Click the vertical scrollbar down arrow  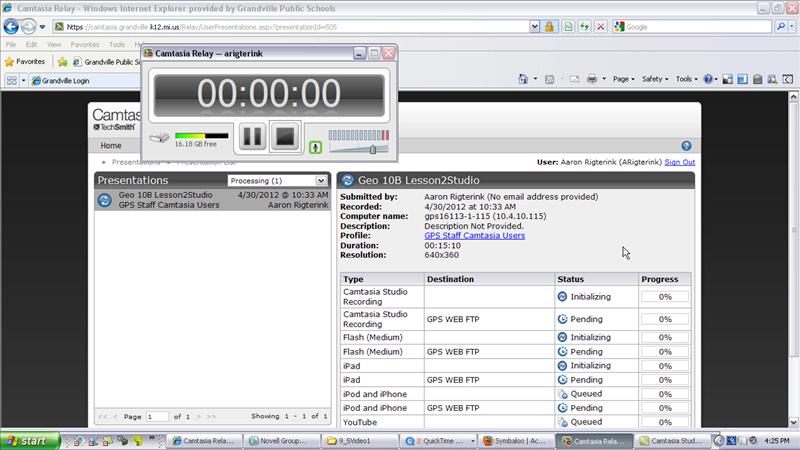[793, 422]
